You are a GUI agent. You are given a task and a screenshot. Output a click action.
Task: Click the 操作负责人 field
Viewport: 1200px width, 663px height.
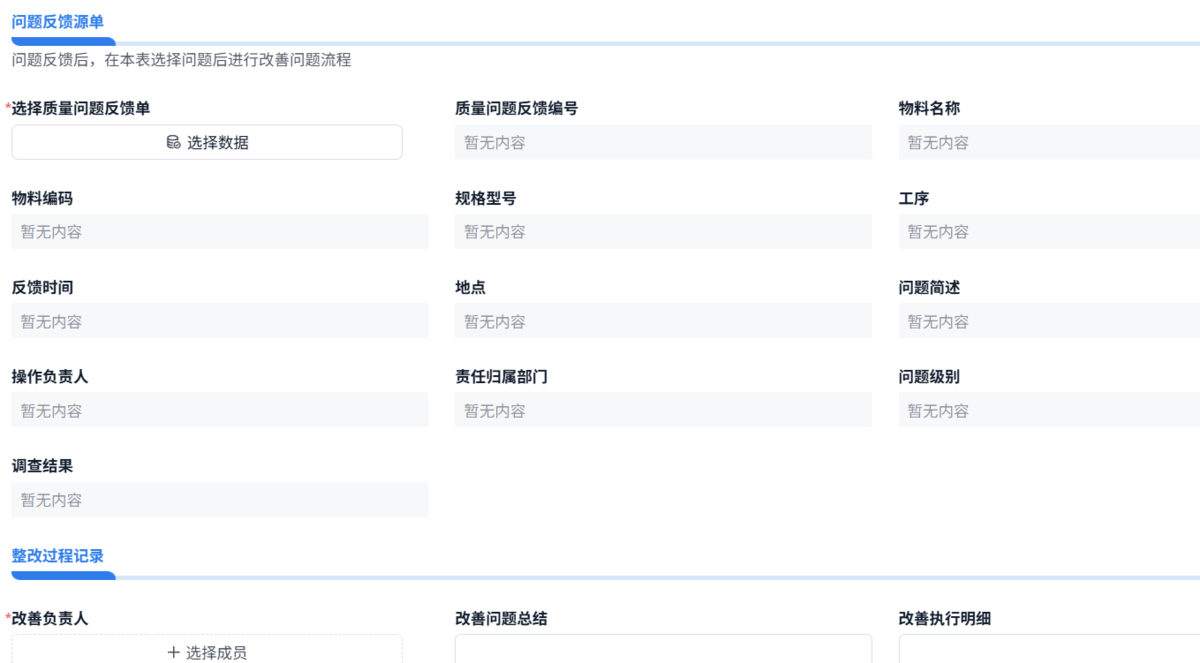tap(219, 410)
